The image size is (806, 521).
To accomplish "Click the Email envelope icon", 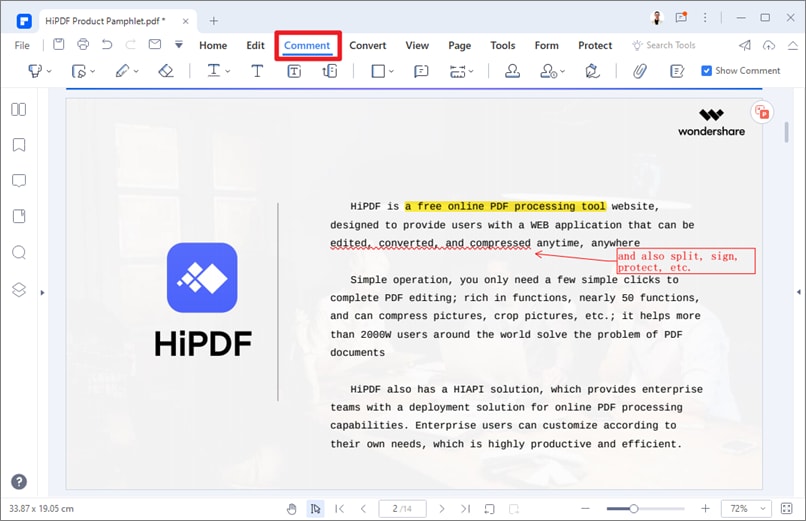I will 155,45.
